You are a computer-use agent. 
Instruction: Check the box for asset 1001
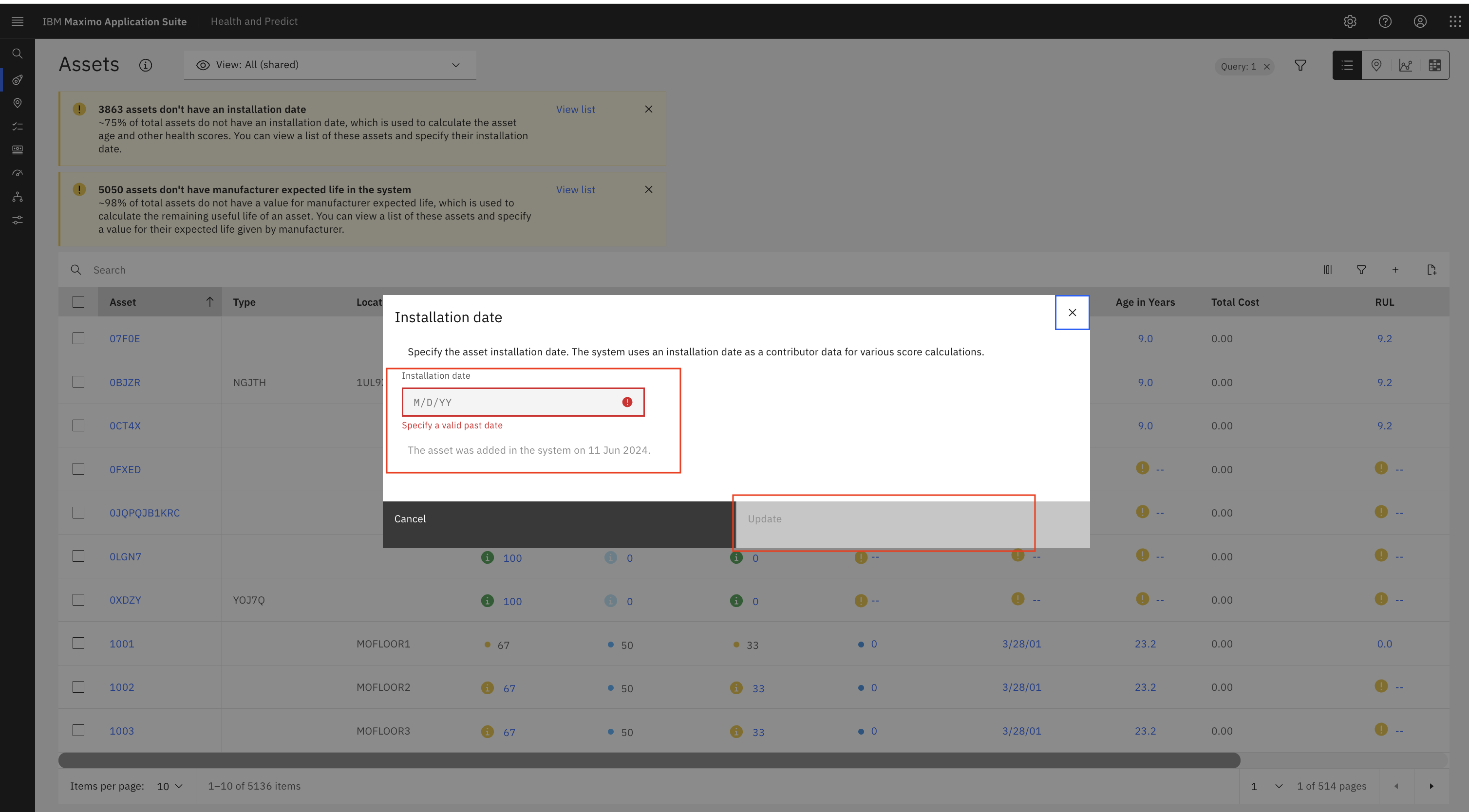(x=78, y=644)
